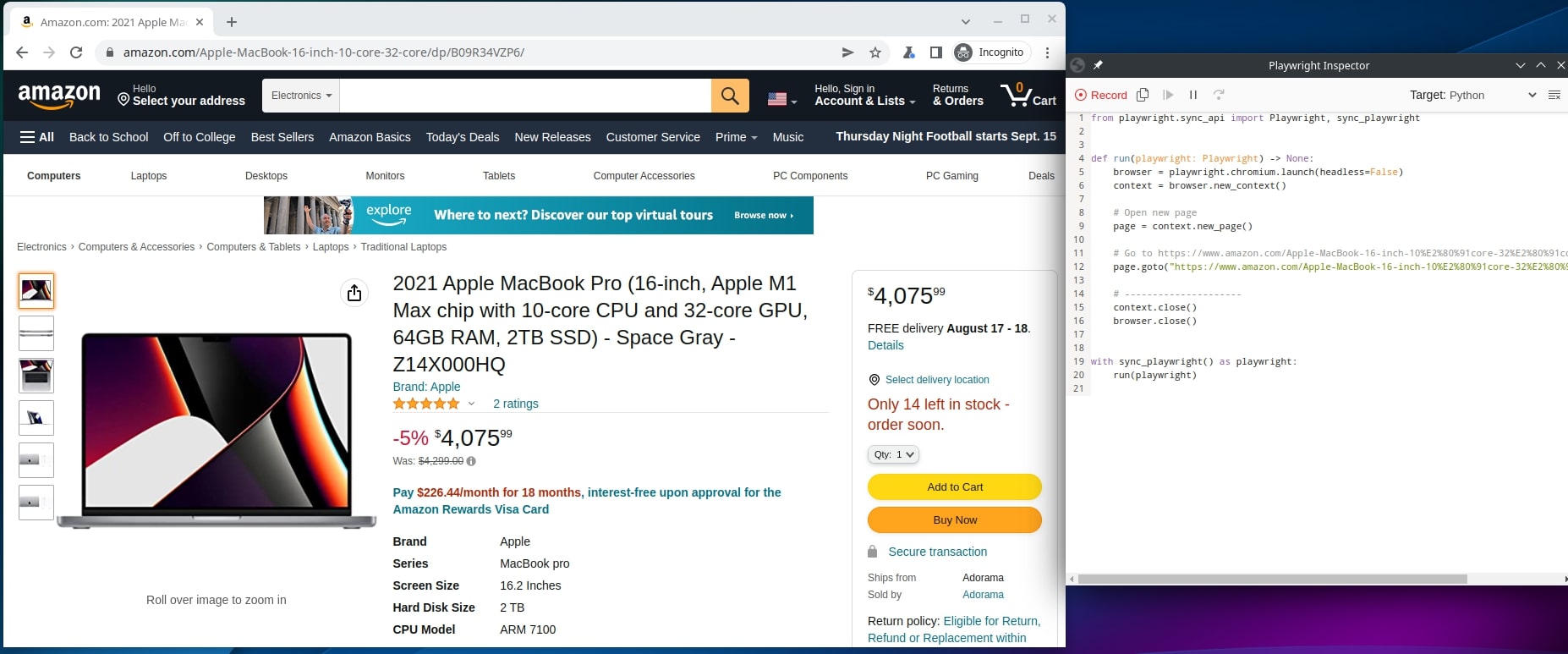Click the Chrome tab search chevron
1568x654 pixels.
[966, 21]
